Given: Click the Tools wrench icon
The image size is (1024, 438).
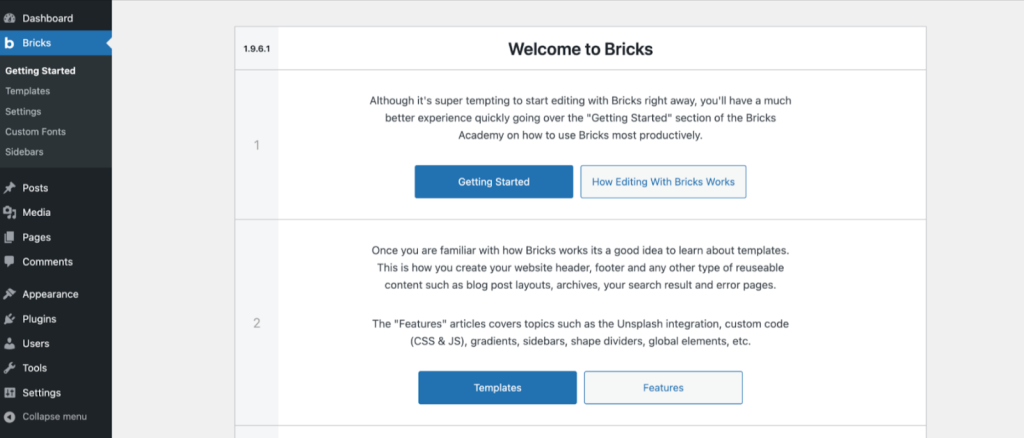Looking at the screenshot, I should pos(9,368).
